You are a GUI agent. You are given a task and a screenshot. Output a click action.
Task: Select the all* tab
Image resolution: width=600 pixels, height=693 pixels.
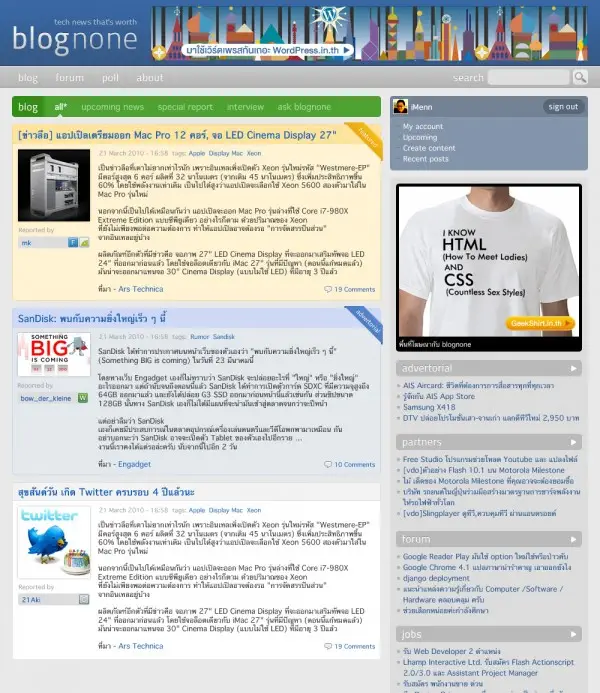pos(61,107)
